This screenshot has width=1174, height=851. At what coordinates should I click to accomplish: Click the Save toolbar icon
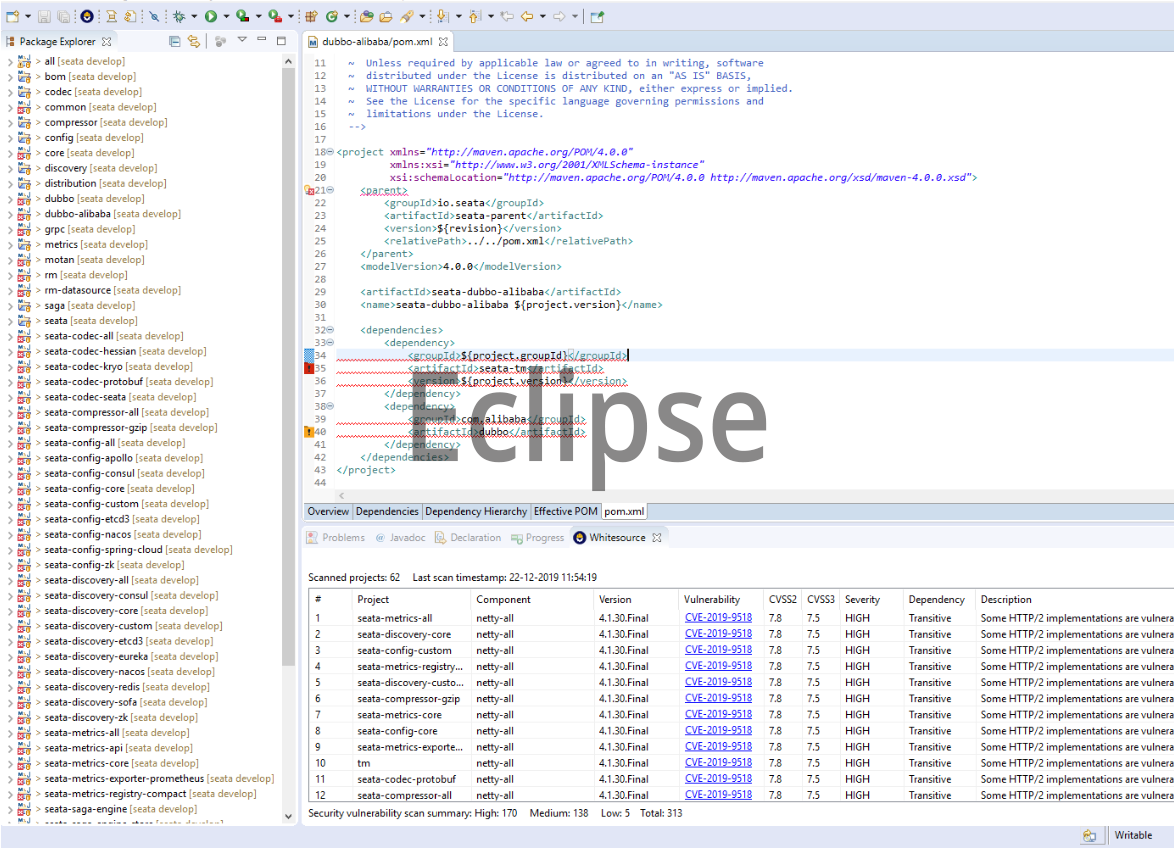(x=44, y=16)
